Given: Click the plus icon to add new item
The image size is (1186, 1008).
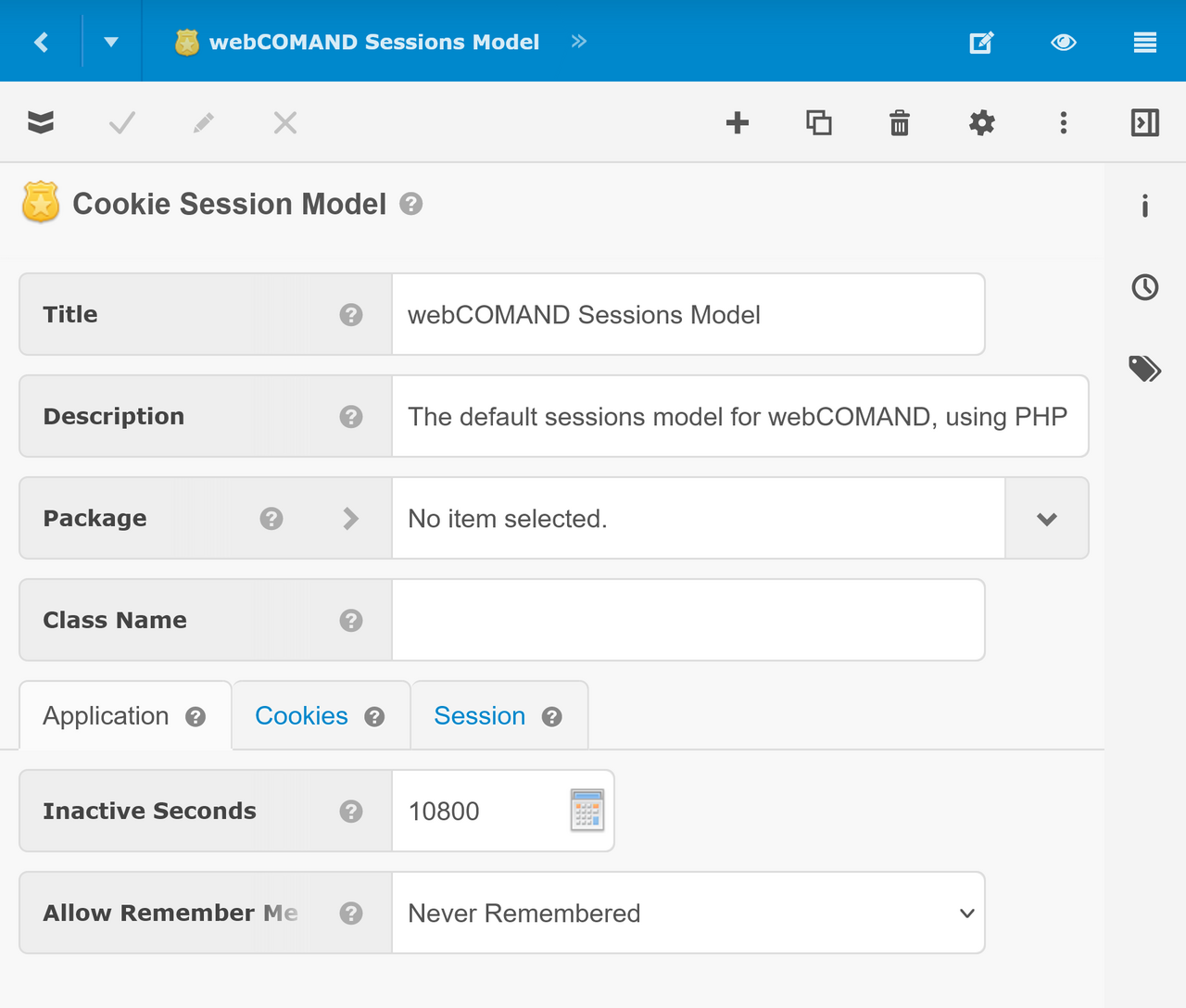Looking at the screenshot, I should tap(737, 122).
